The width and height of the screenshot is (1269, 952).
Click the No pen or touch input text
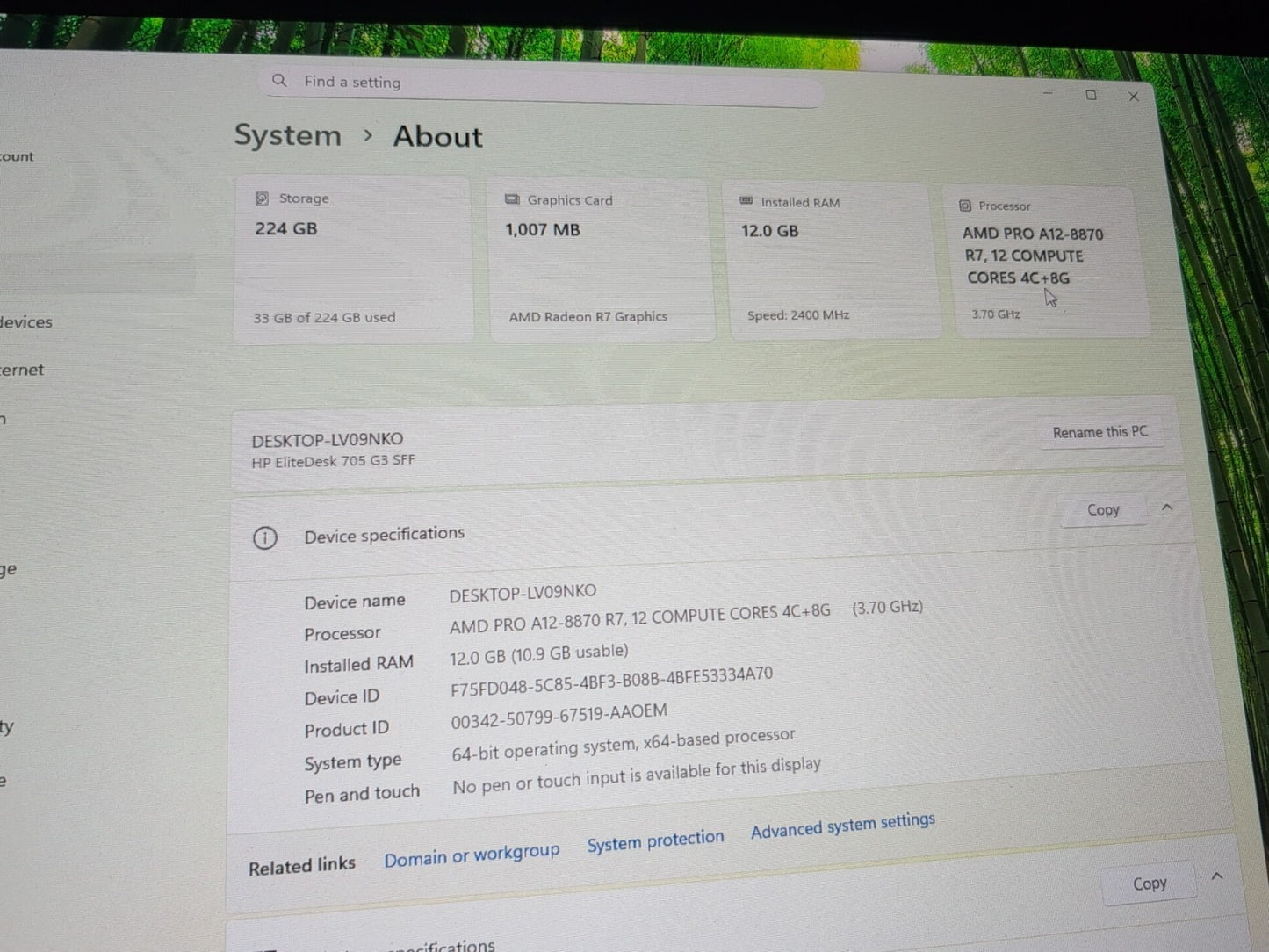[x=637, y=775]
